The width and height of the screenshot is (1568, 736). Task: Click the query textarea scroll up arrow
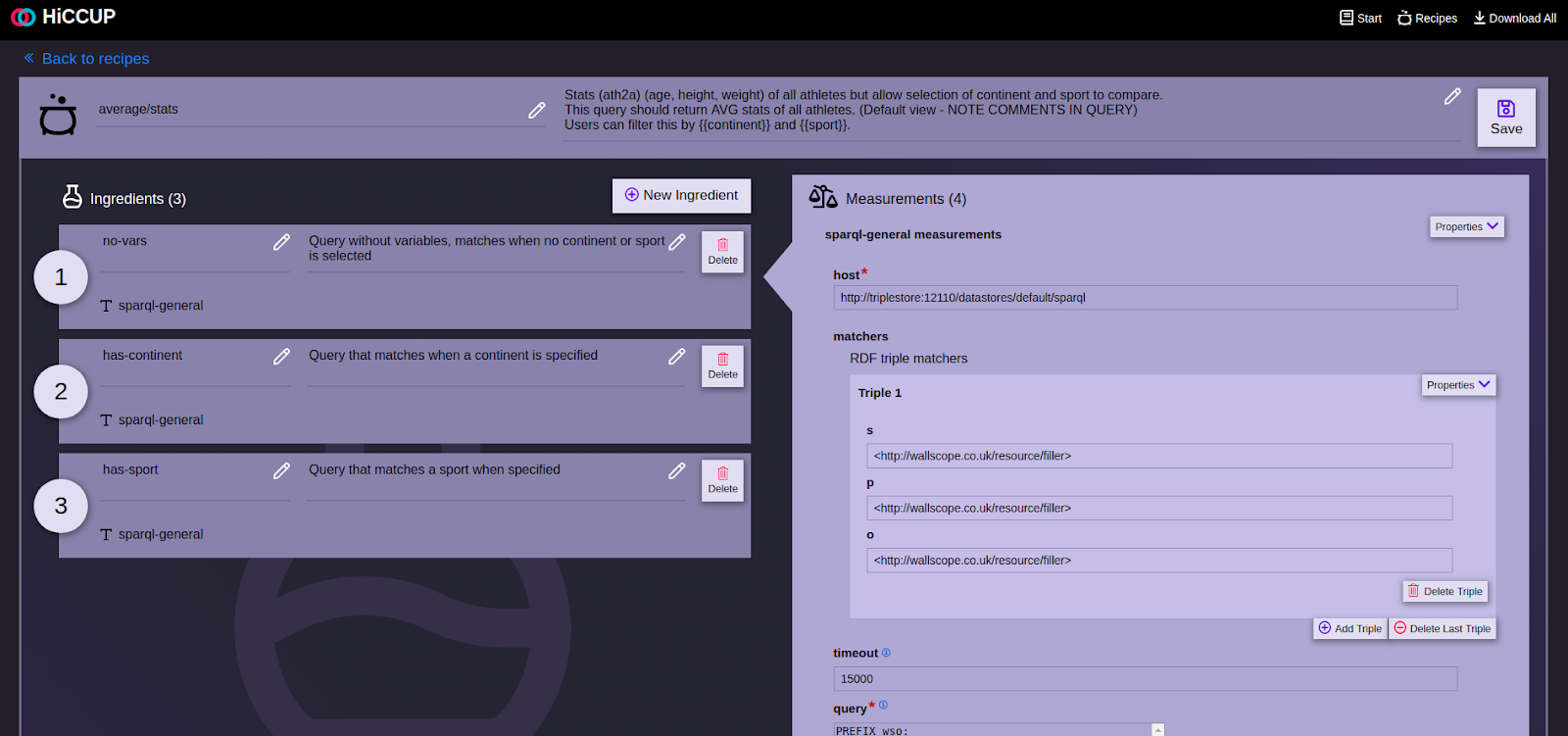(1158, 730)
